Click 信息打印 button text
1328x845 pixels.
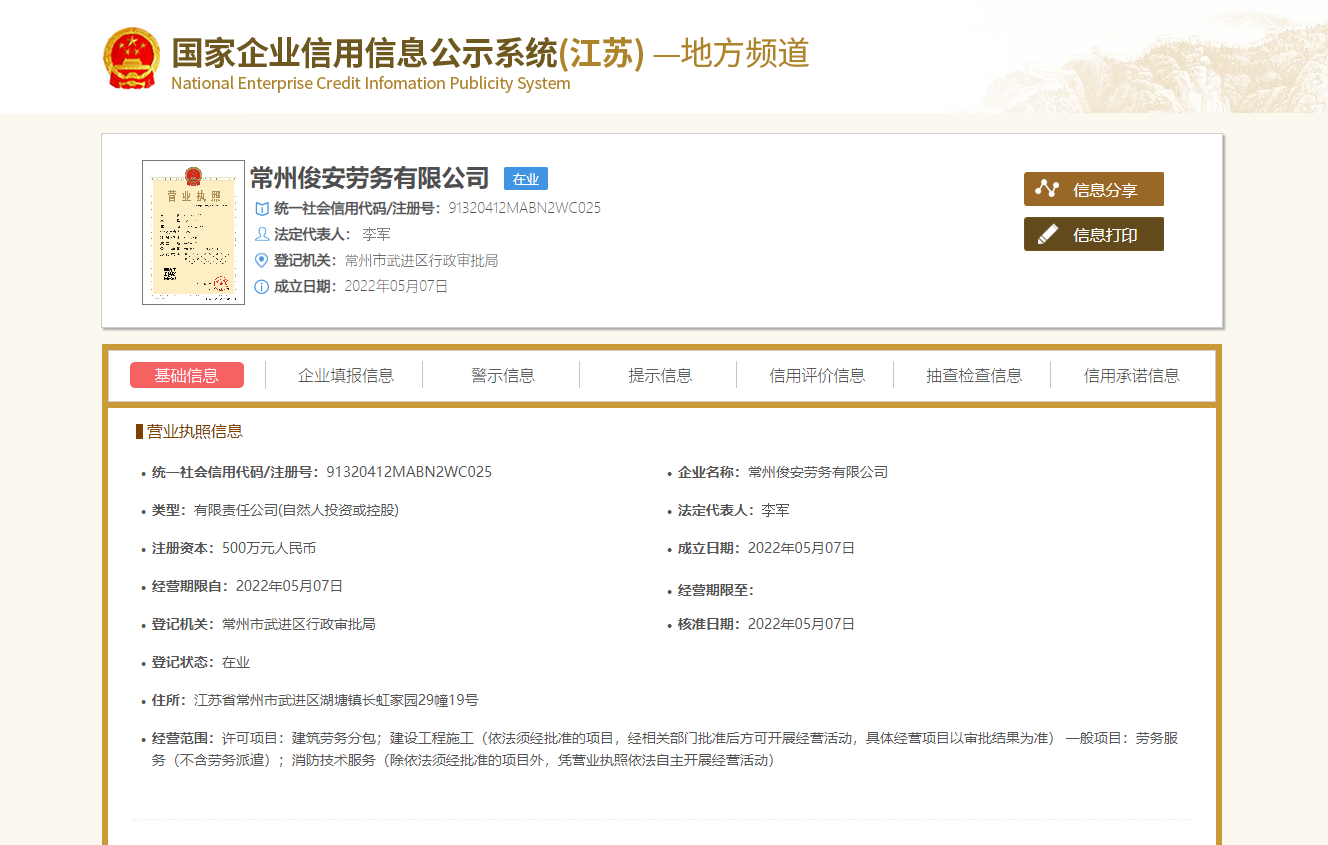coord(1105,235)
